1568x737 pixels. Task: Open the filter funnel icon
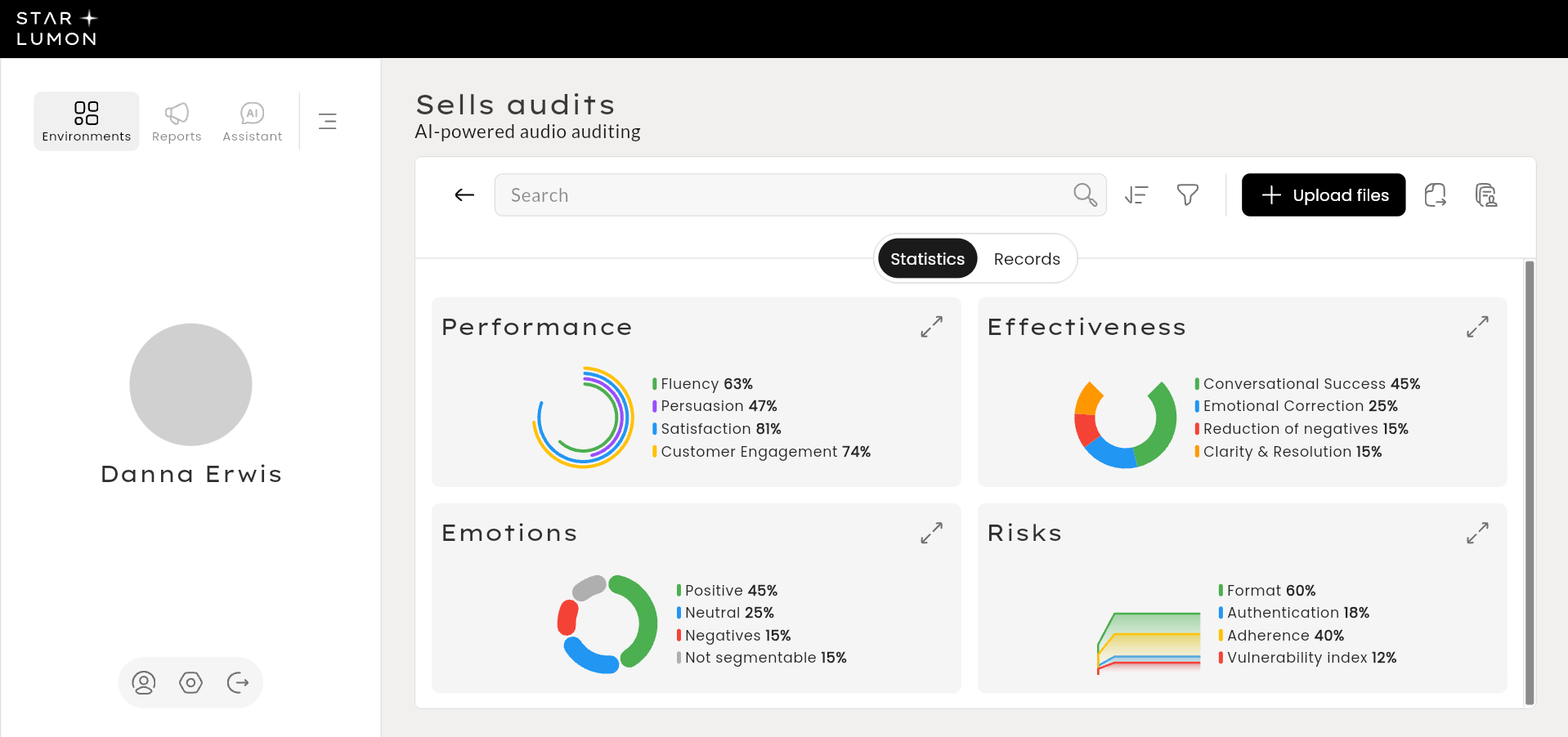click(x=1187, y=194)
